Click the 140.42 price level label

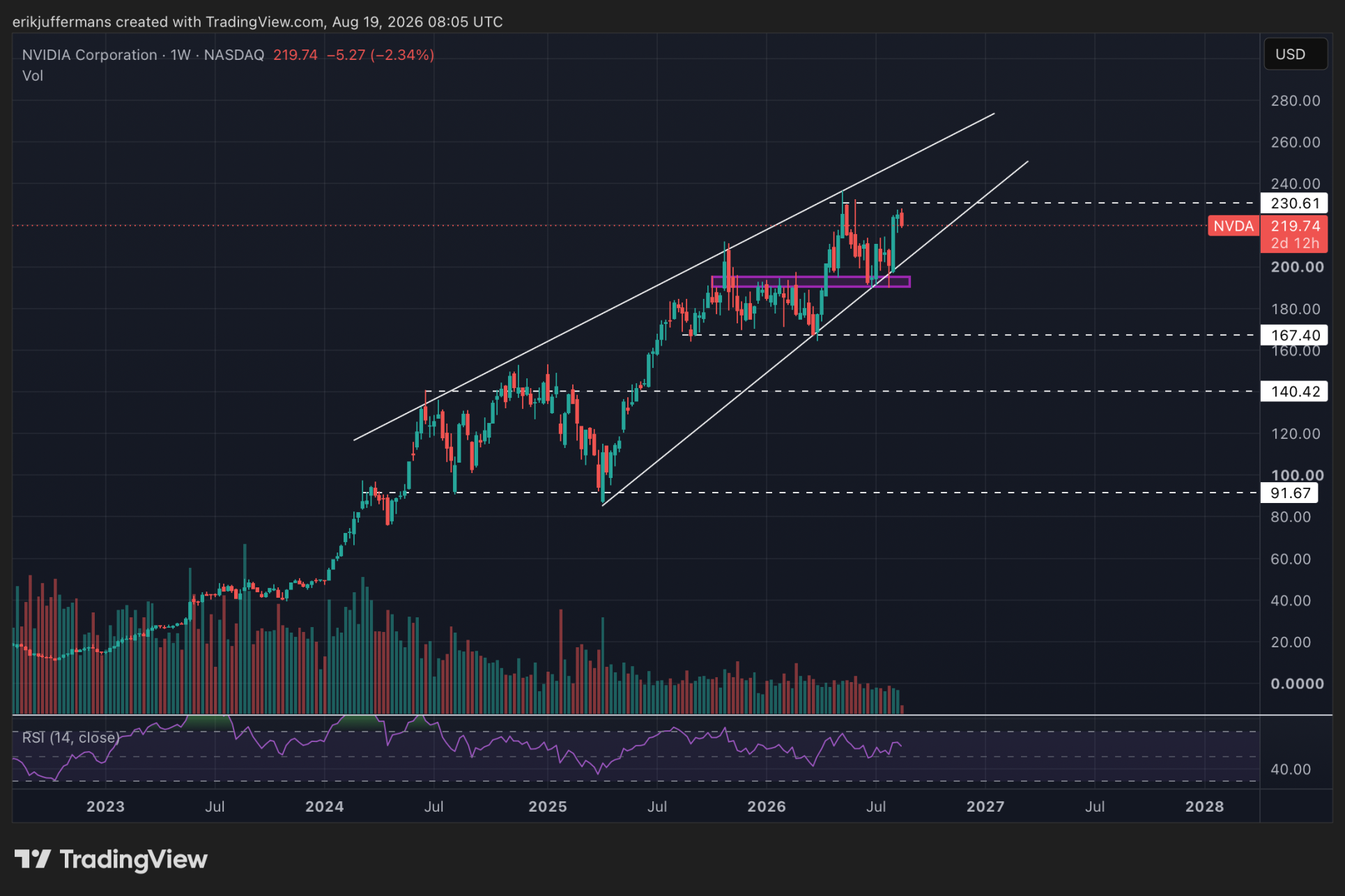coord(1295,392)
